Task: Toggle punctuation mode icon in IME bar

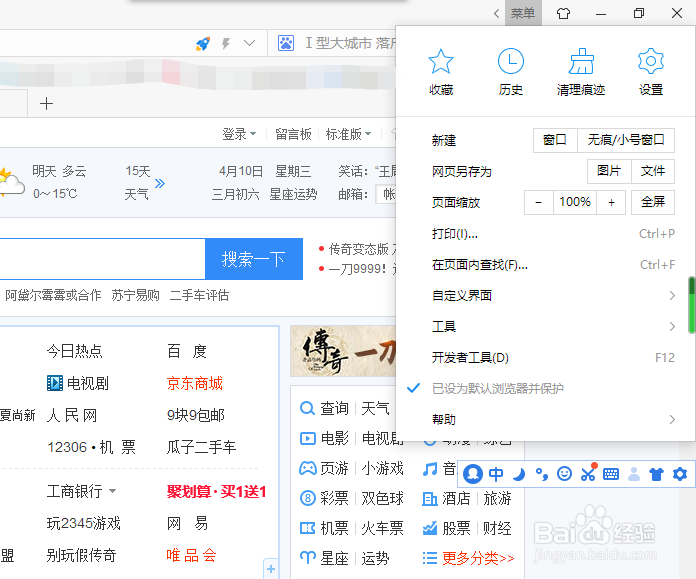Action: coord(542,474)
